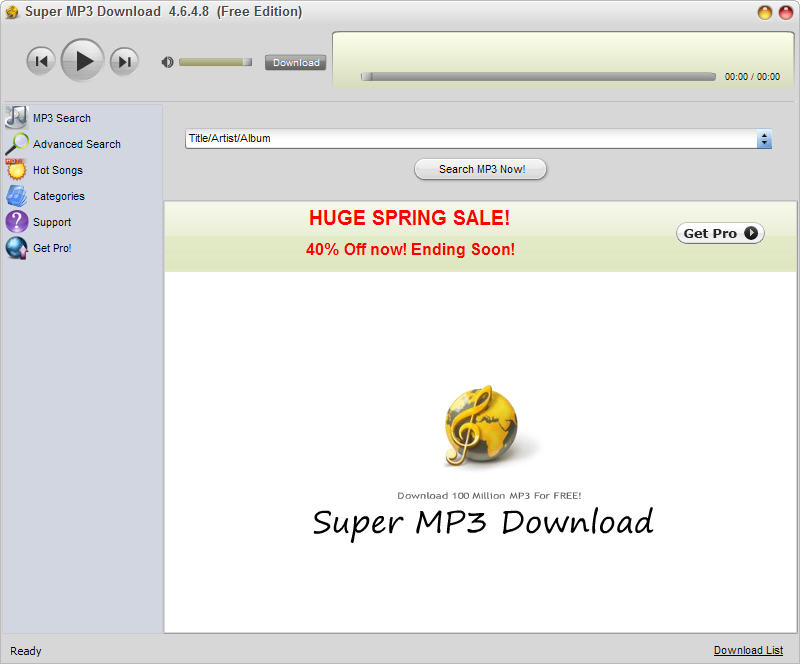This screenshot has width=800, height=664.
Task: Click the Hot Songs sun icon
Action: (16, 169)
